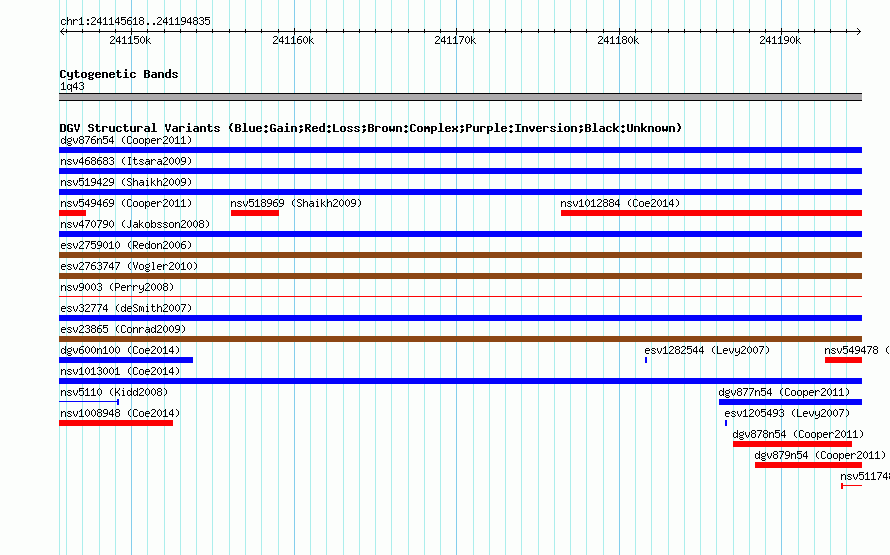Open the nsv1008948 (Coe2014) variant

point(120,413)
